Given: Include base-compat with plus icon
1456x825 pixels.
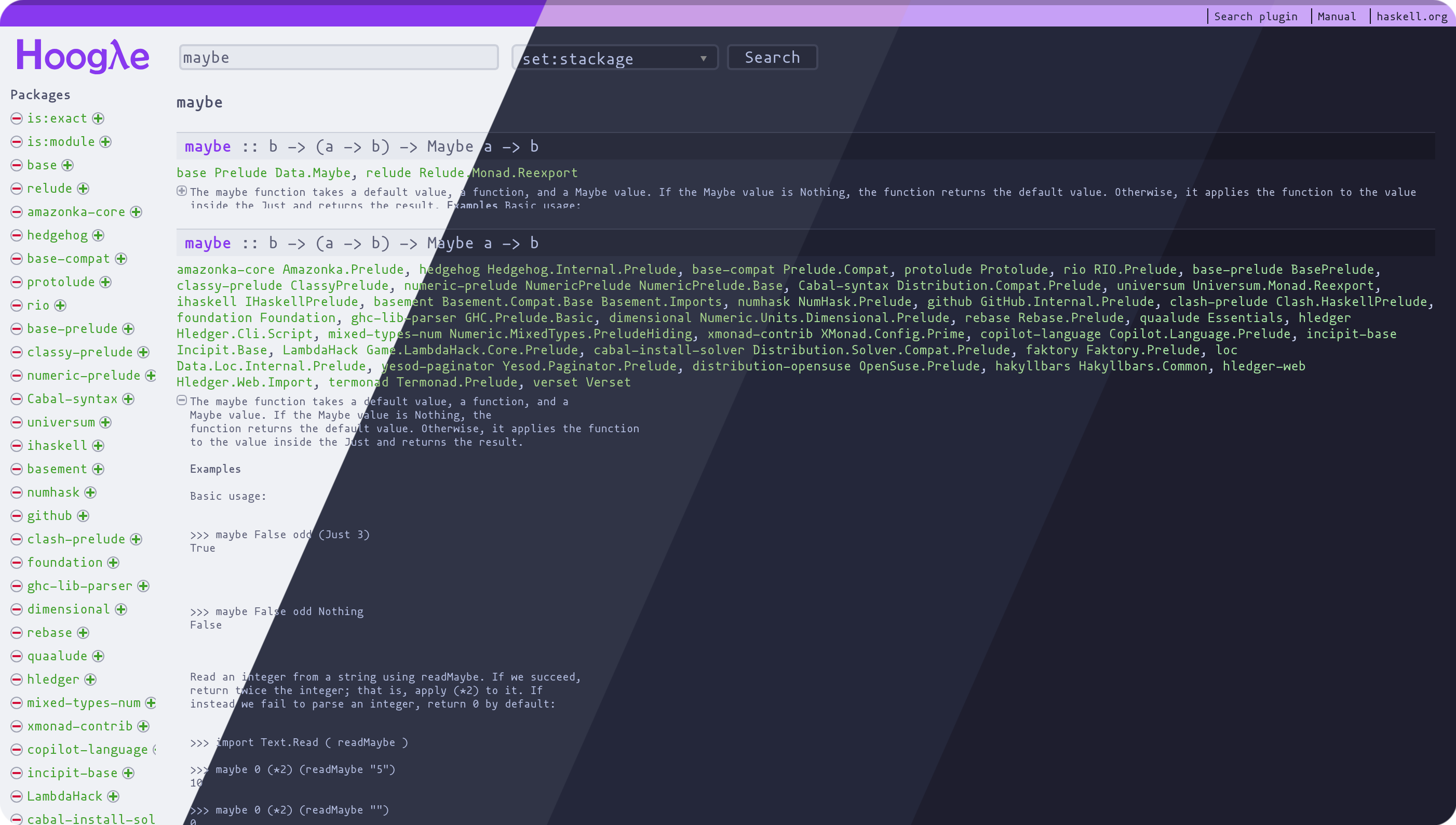Looking at the screenshot, I should coord(121,259).
